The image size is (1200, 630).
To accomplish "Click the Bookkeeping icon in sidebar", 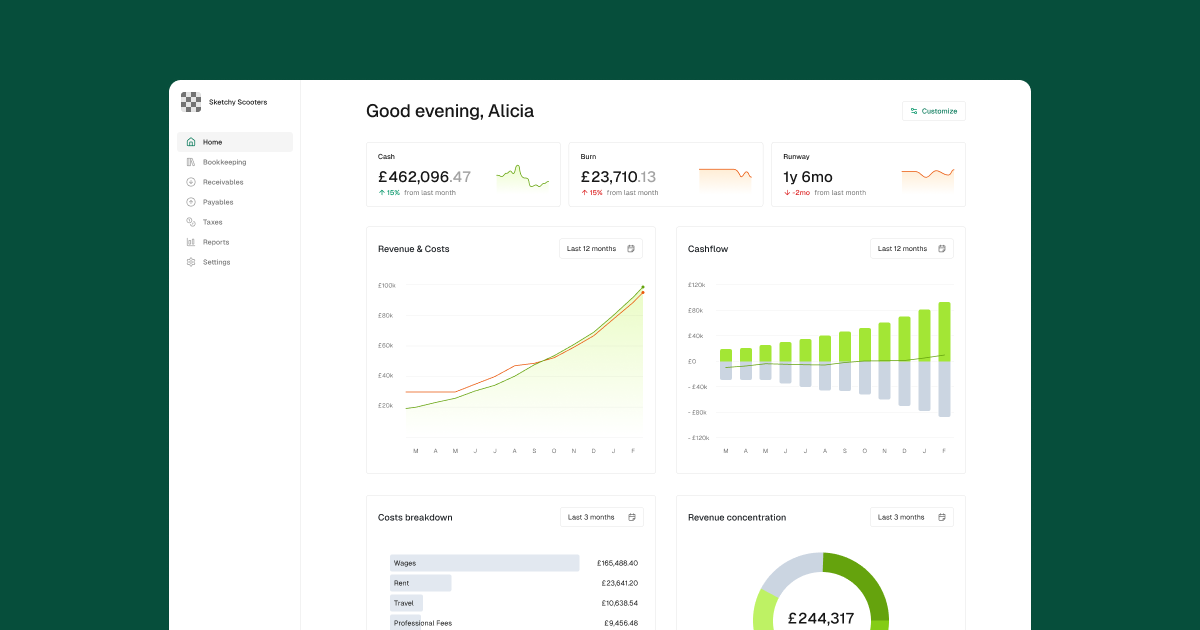I will (191, 162).
